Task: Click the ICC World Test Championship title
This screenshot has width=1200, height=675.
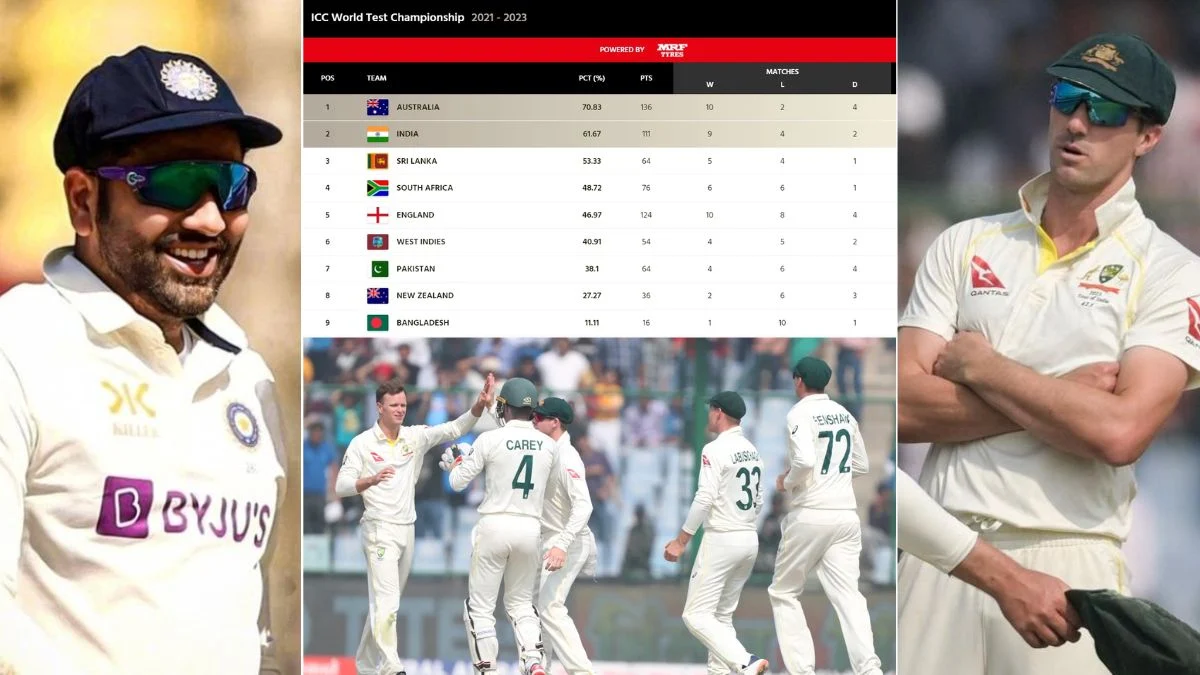Action: (x=388, y=17)
